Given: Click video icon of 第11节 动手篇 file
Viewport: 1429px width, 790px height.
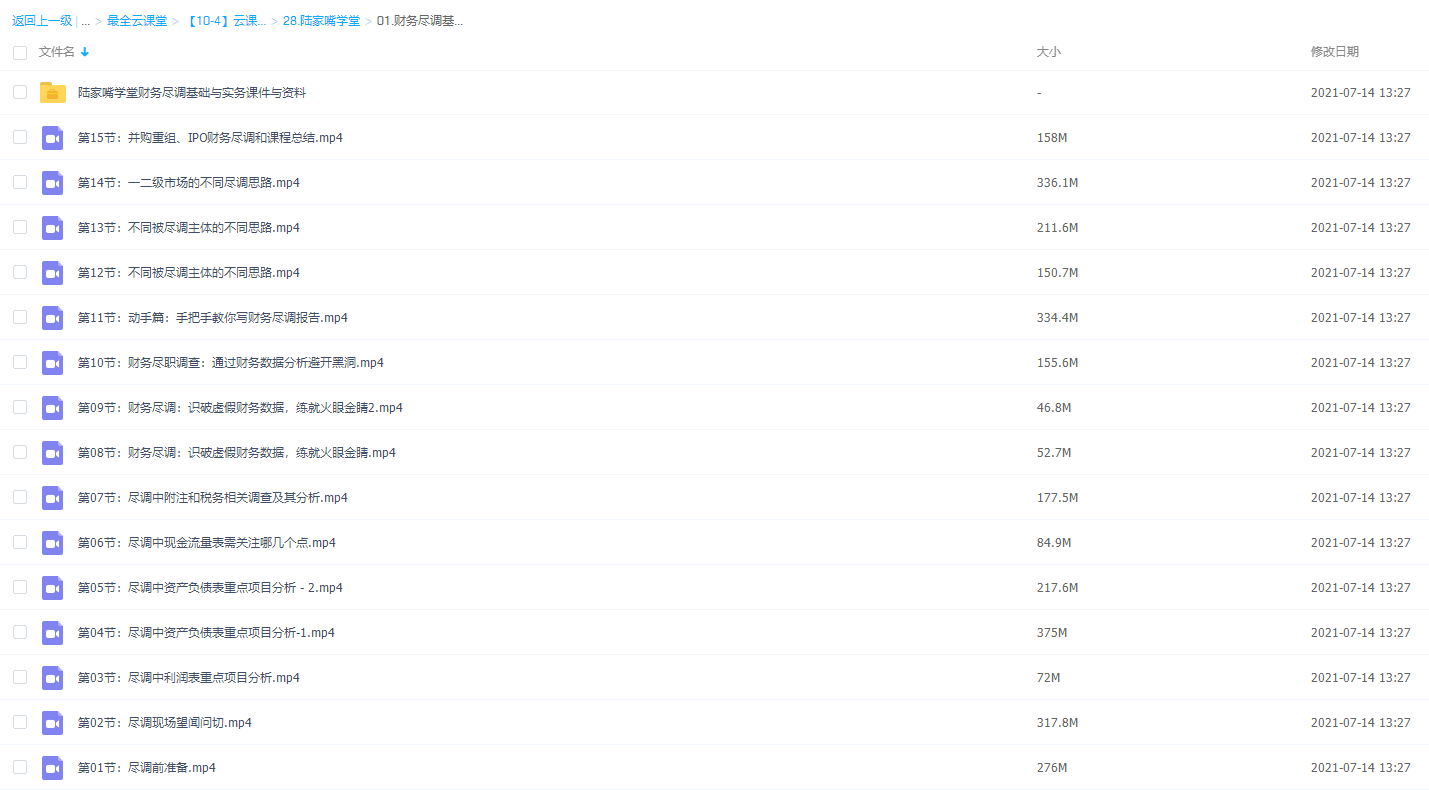Looking at the screenshot, I should (53, 318).
